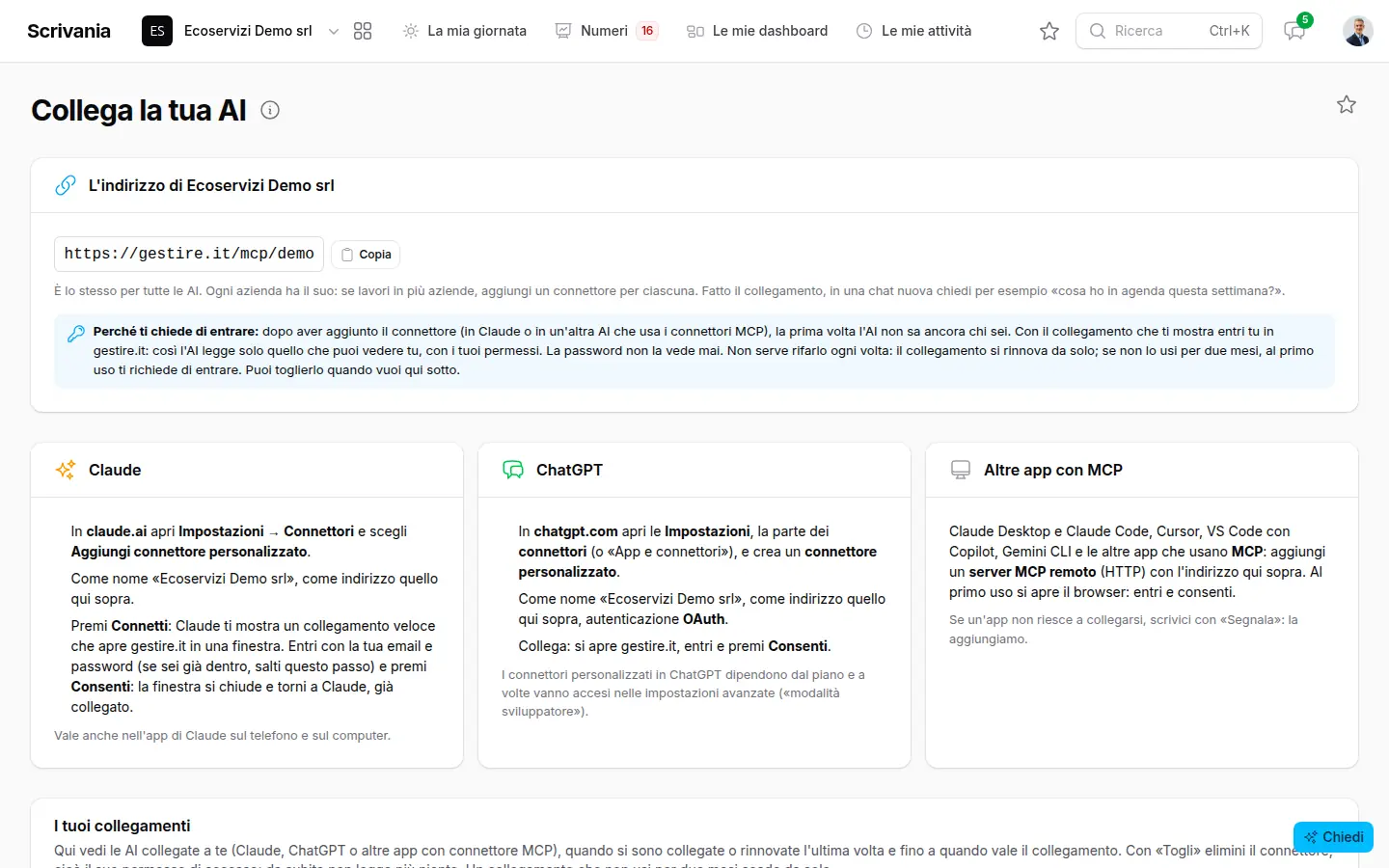Viewport: 1389px width, 868px height.
Task: Click the ChatGPT card heading
Action: coord(569,470)
